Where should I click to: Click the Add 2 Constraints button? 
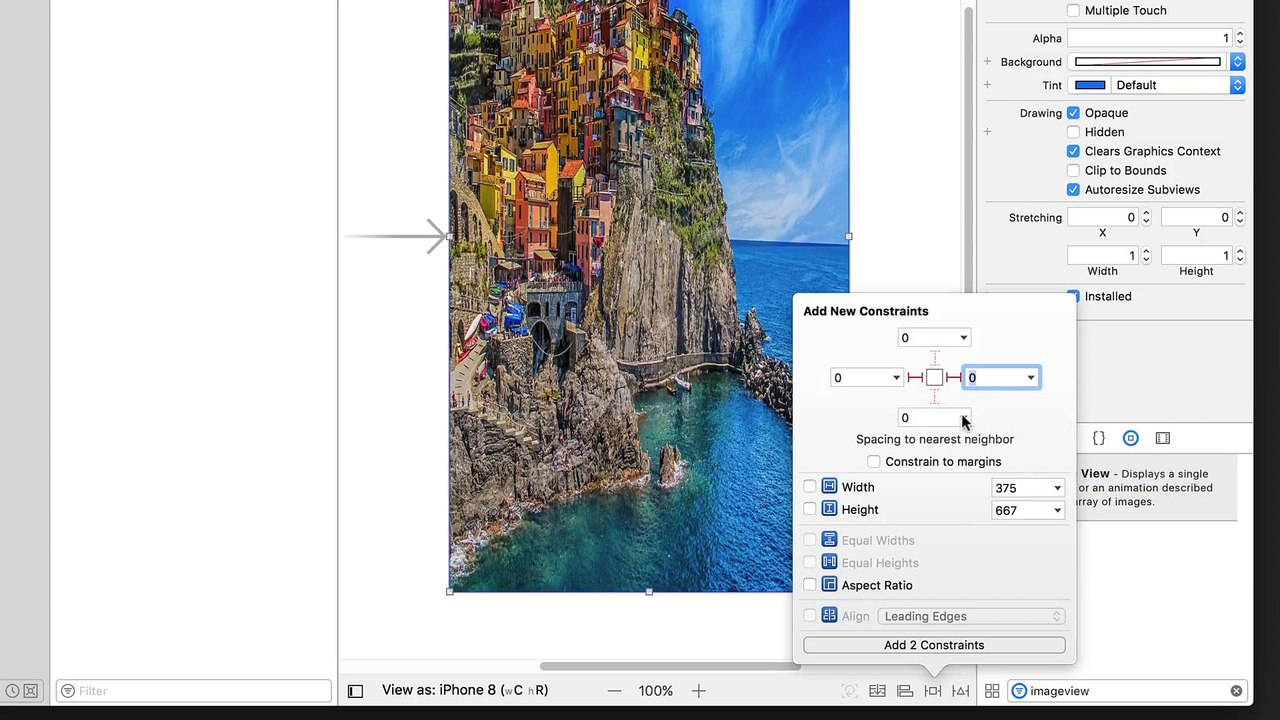point(934,645)
